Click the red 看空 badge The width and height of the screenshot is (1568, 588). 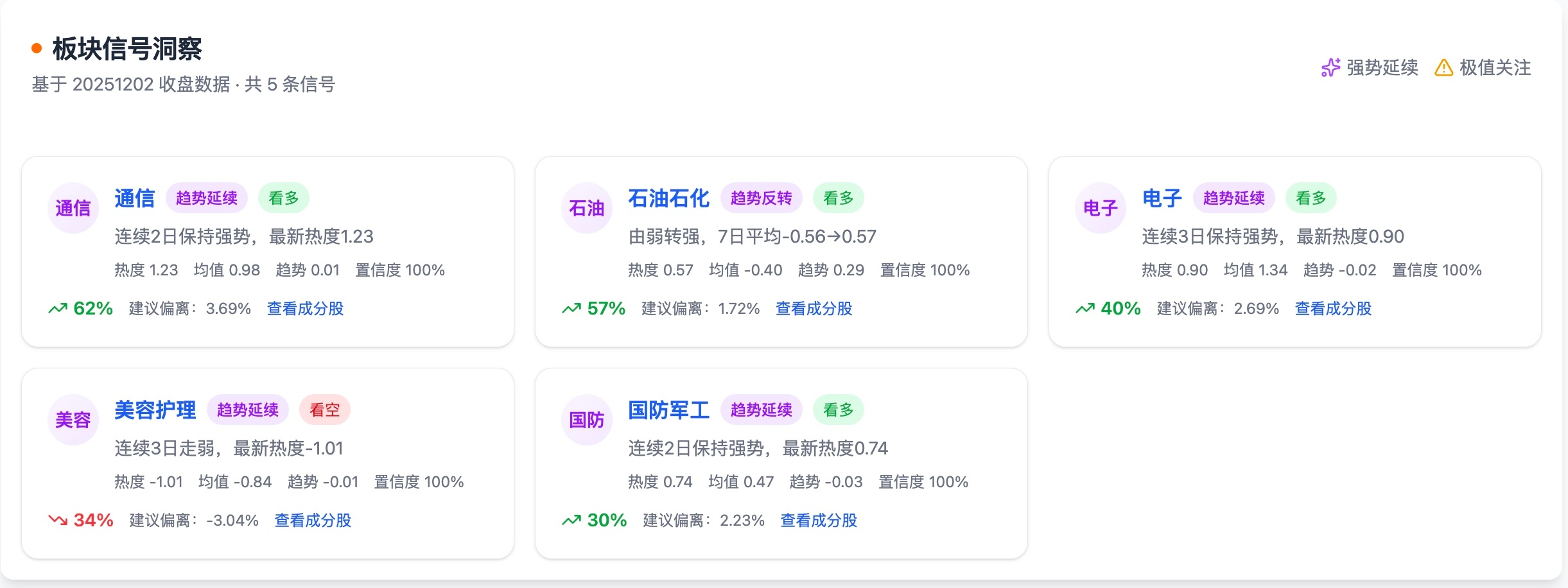324,410
